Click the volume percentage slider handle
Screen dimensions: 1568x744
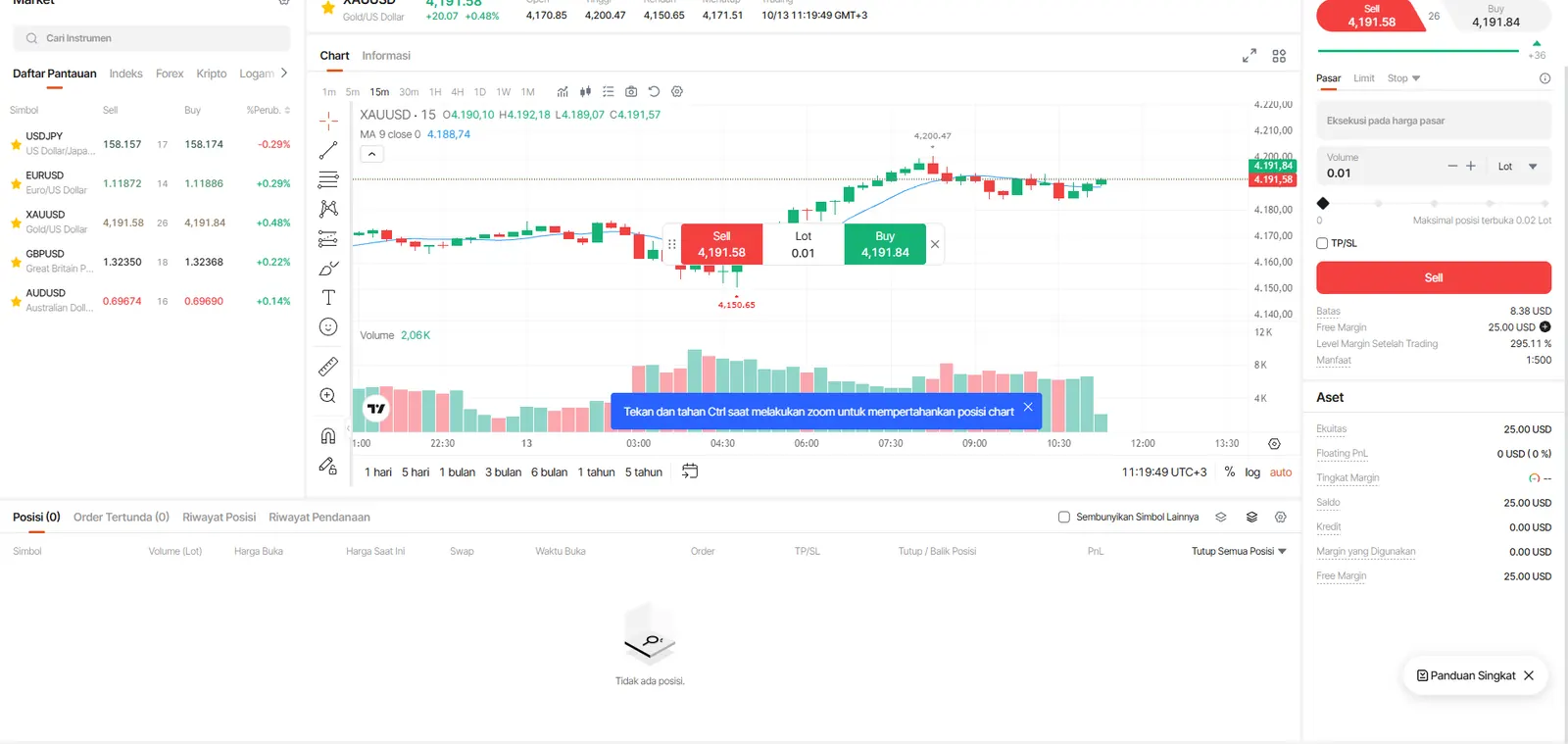tap(1323, 204)
